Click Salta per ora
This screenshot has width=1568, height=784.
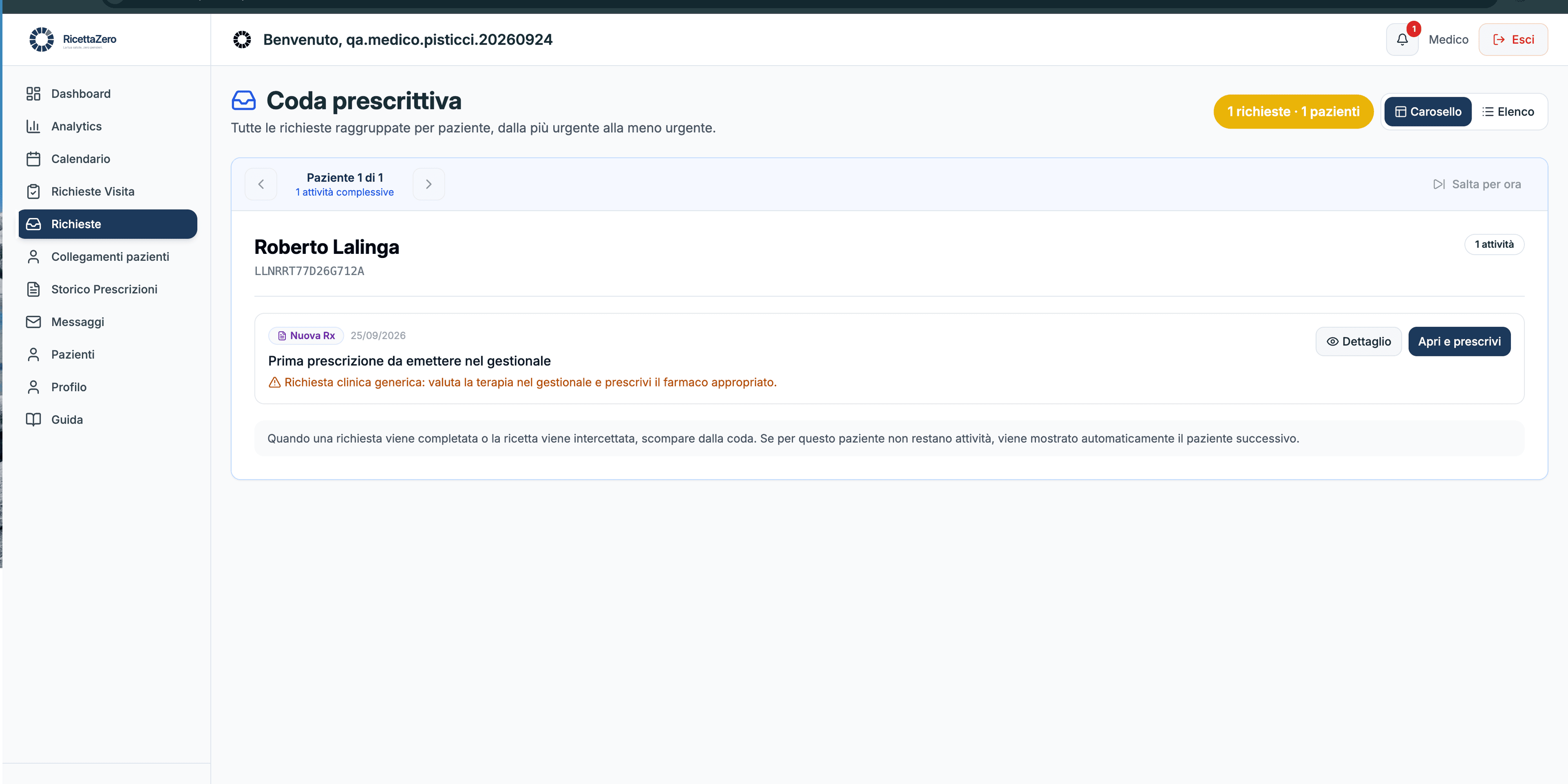pyautogui.click(x=1477, y=184)
